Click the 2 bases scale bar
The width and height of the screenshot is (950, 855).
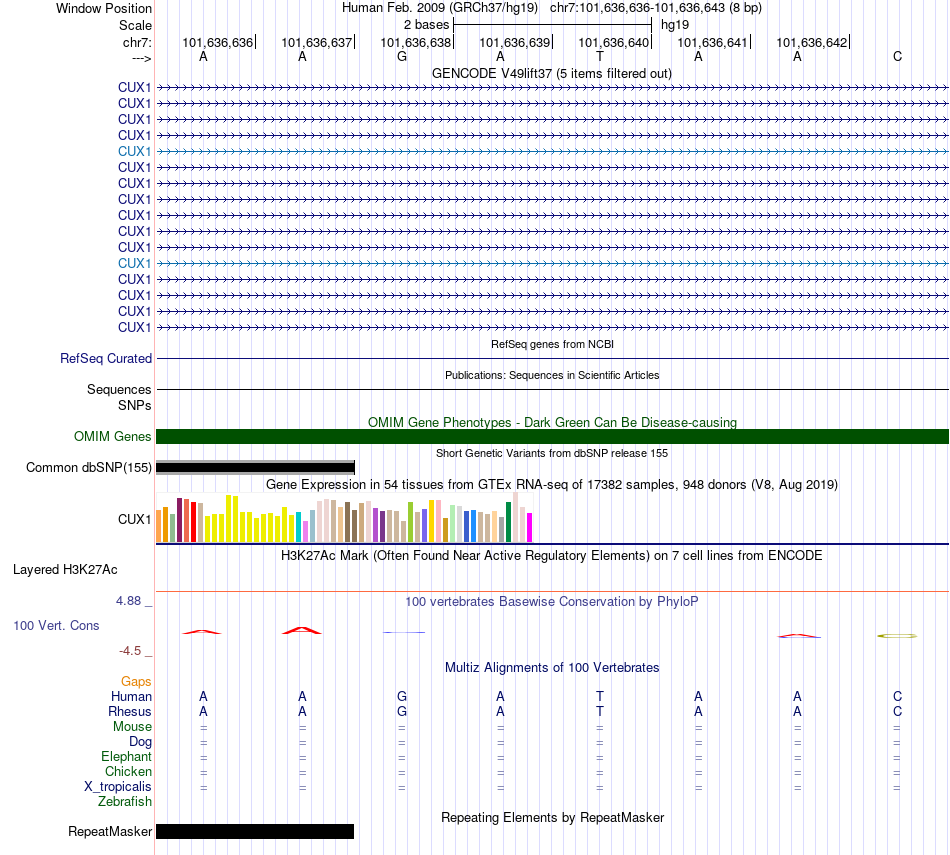click(x=552, y=25)
